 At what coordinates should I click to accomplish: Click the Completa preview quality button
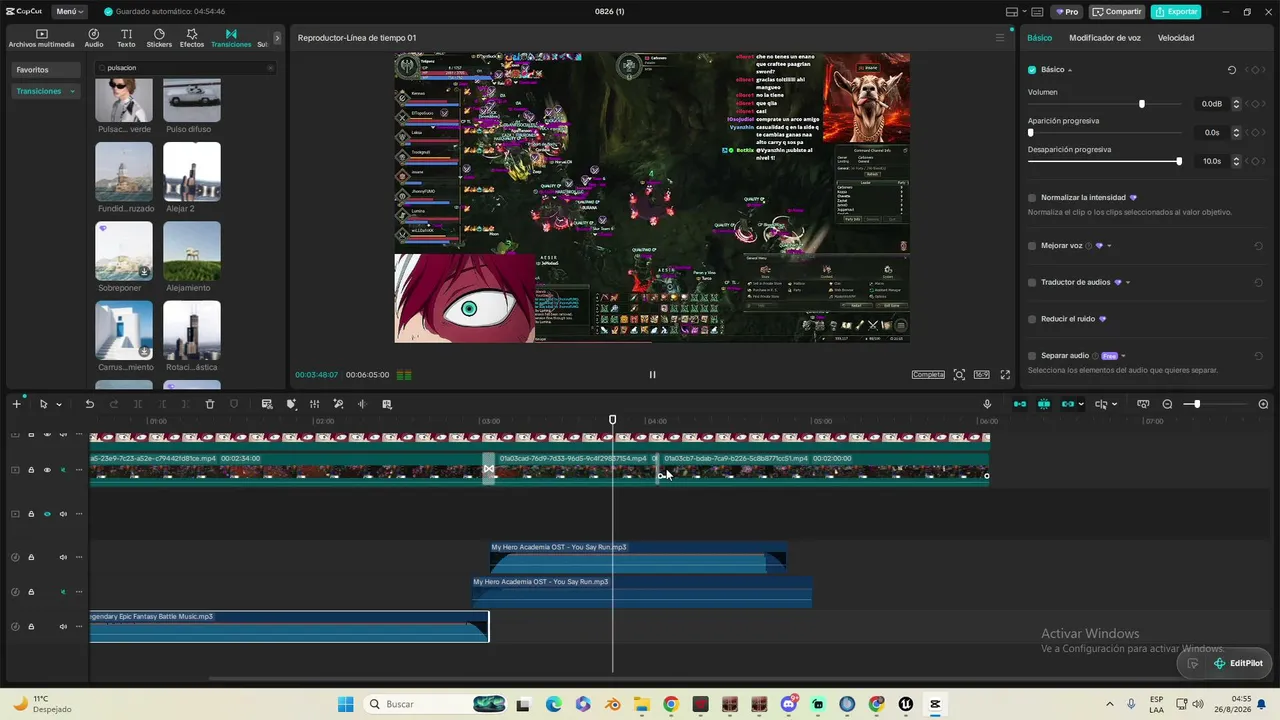pyautogui.click(x=928, y=375)
